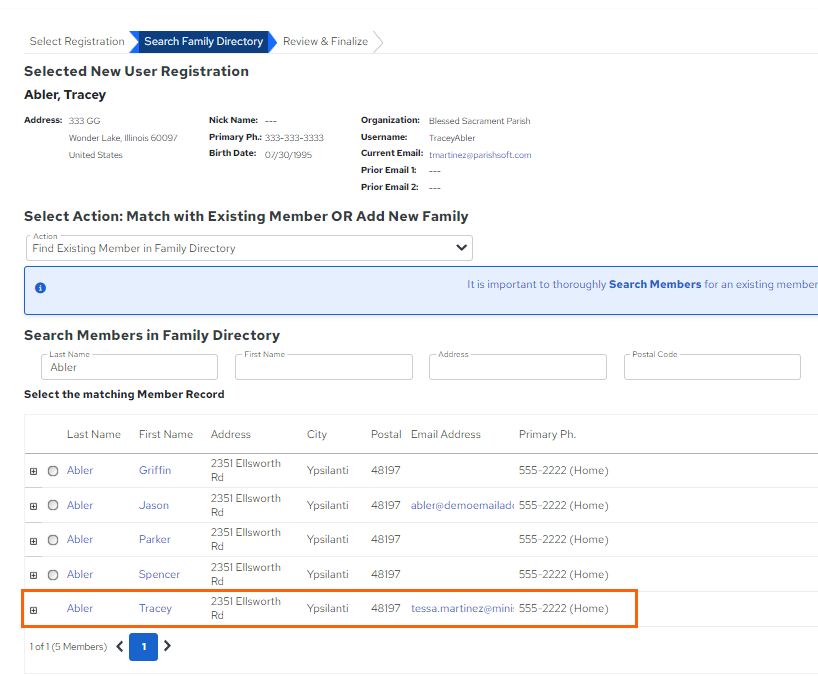
Task: Click the Last Name search field
Action: [129, 367]
